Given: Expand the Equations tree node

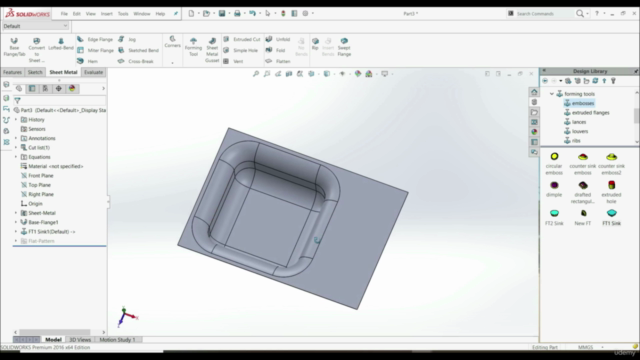Looking at the screenshot, I should point(16,157).
